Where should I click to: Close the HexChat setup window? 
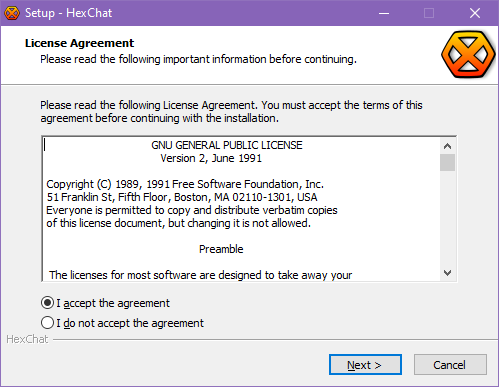pyautogui.click(x=475, y=13)
